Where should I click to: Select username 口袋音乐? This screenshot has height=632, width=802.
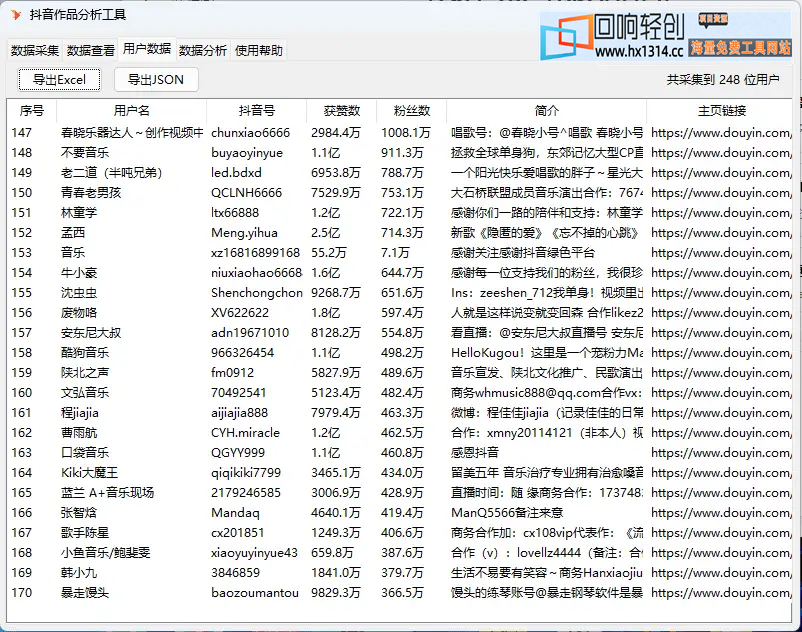pos(85,453)
